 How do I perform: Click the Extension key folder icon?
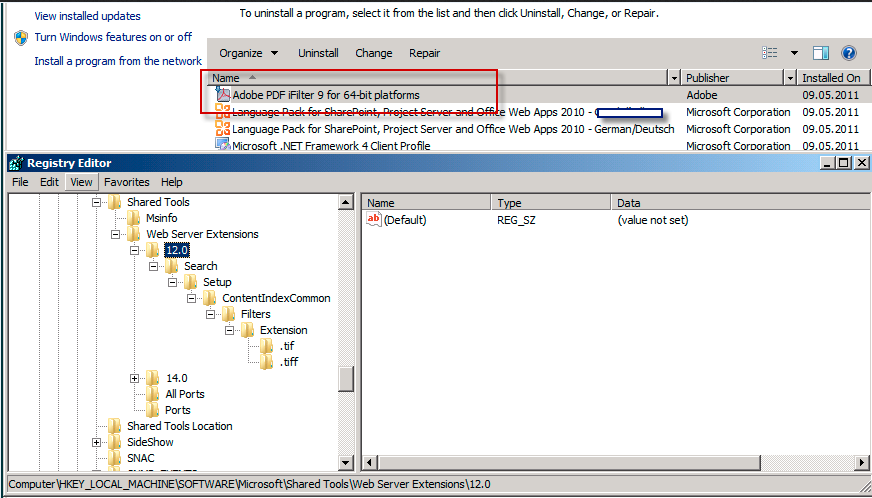(x=247, y=330)
